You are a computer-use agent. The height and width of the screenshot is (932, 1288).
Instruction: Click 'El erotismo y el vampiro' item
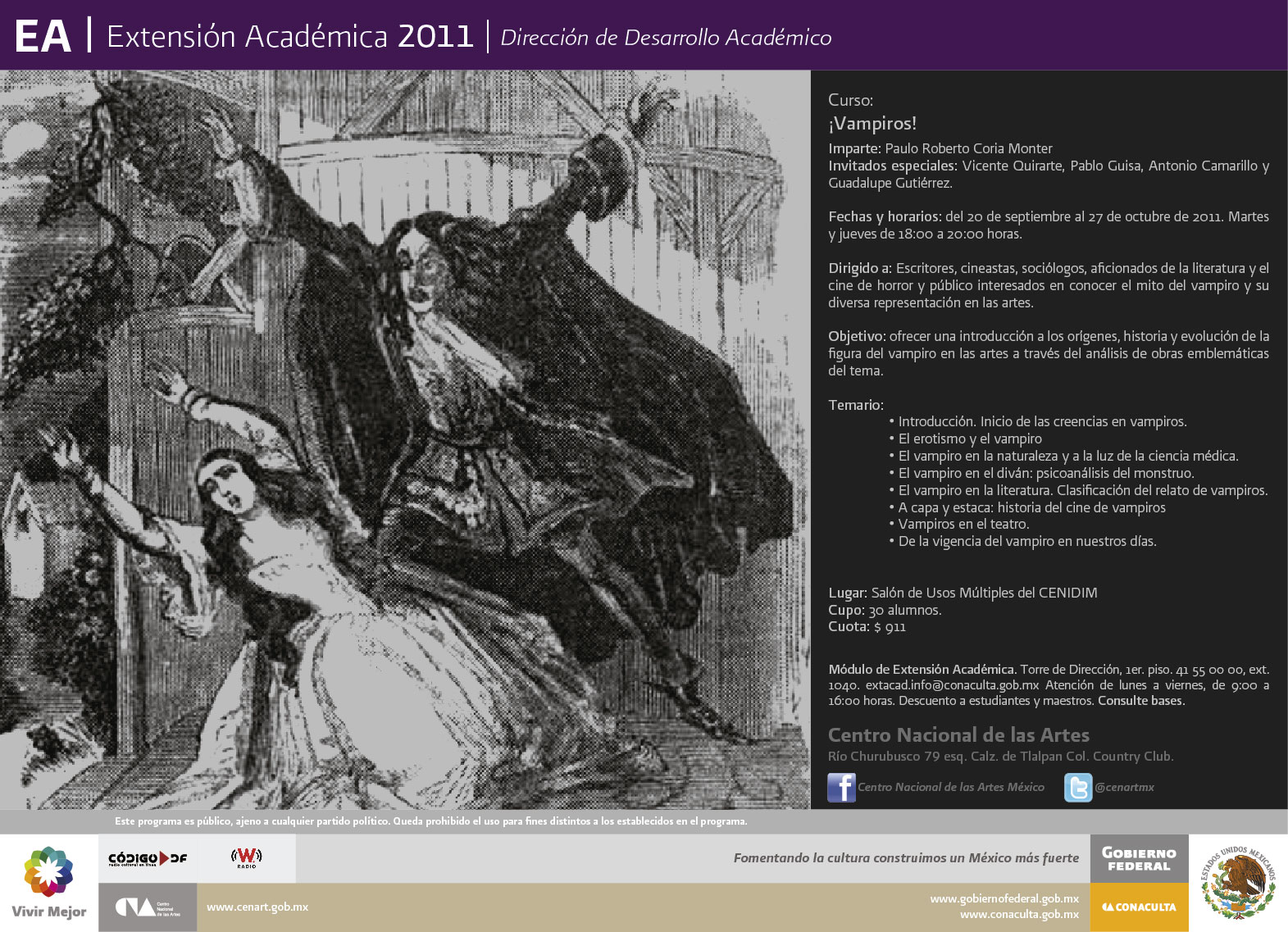pyautogui.click(x=970, y=439)
